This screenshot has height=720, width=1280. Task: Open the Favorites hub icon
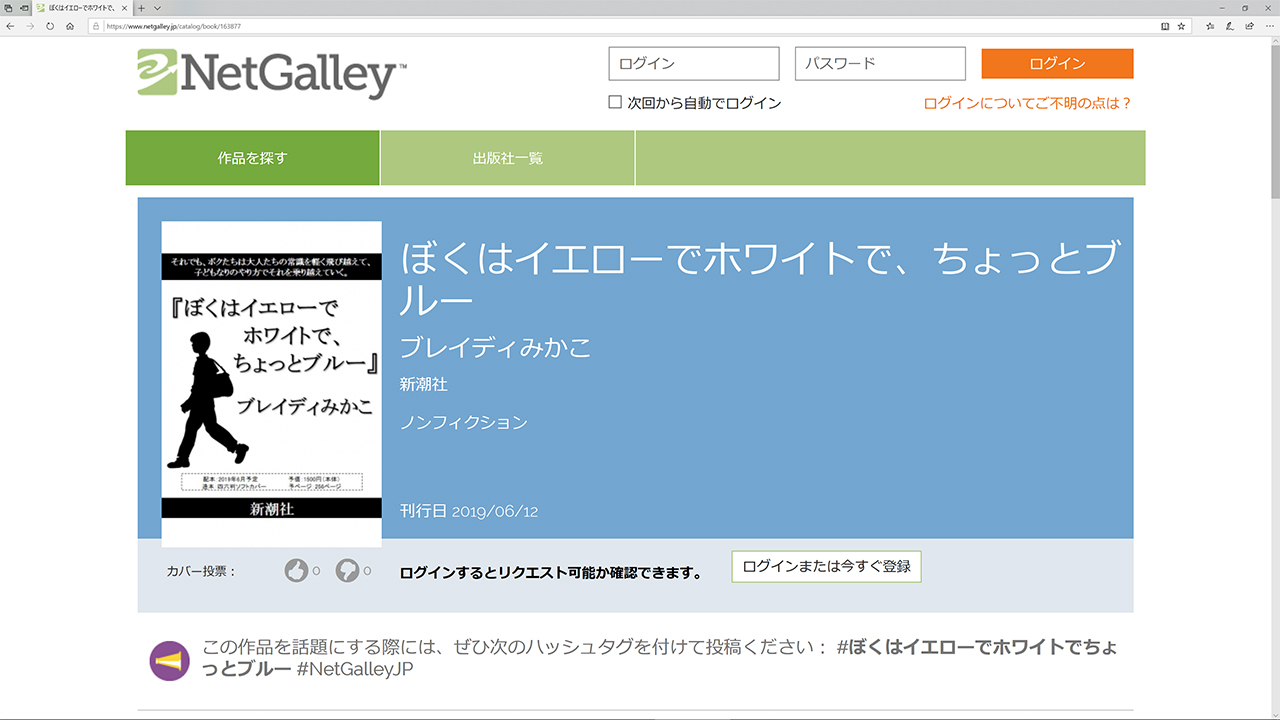(1210, 26)
